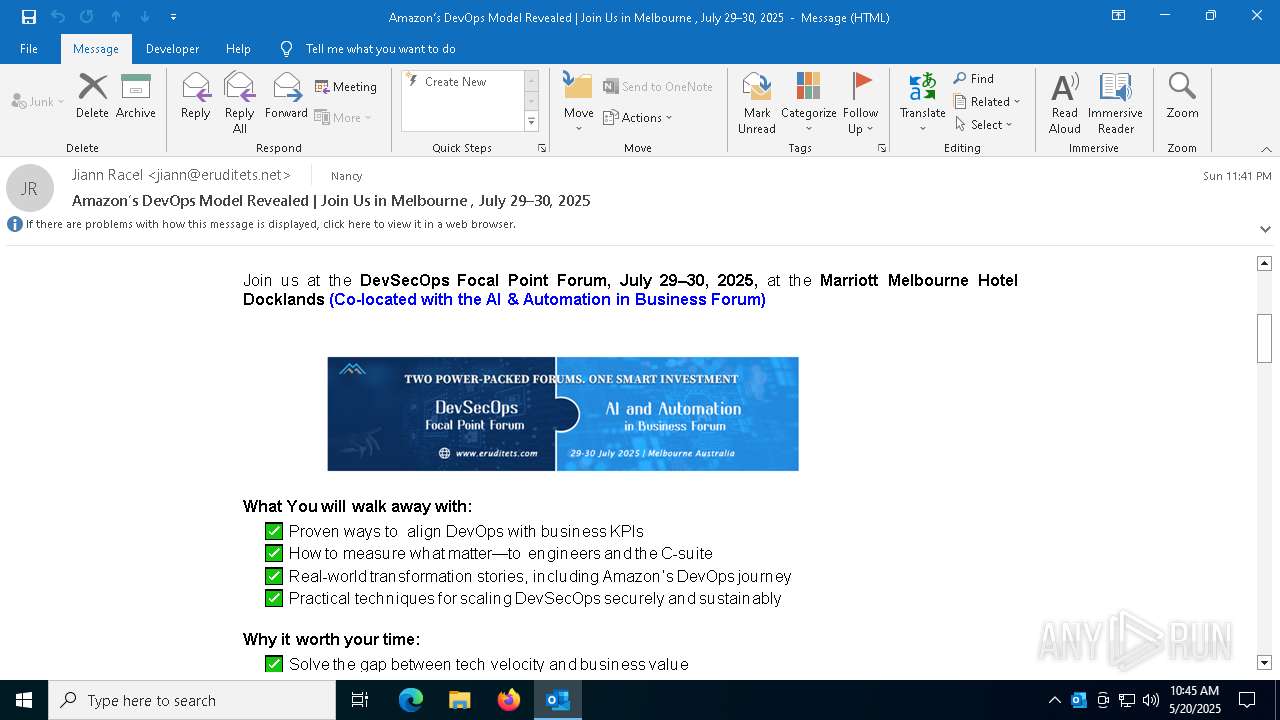Open the Move dropdown

click(578, 103)
